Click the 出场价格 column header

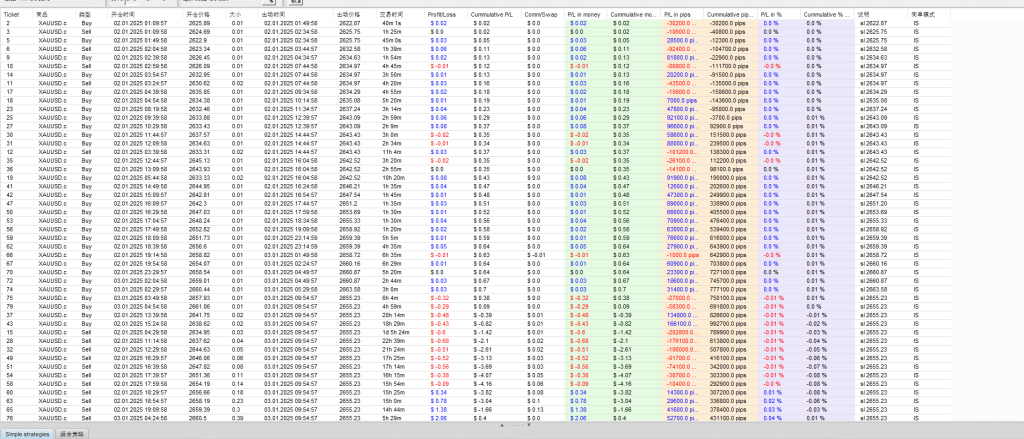(x=349, y=16)
